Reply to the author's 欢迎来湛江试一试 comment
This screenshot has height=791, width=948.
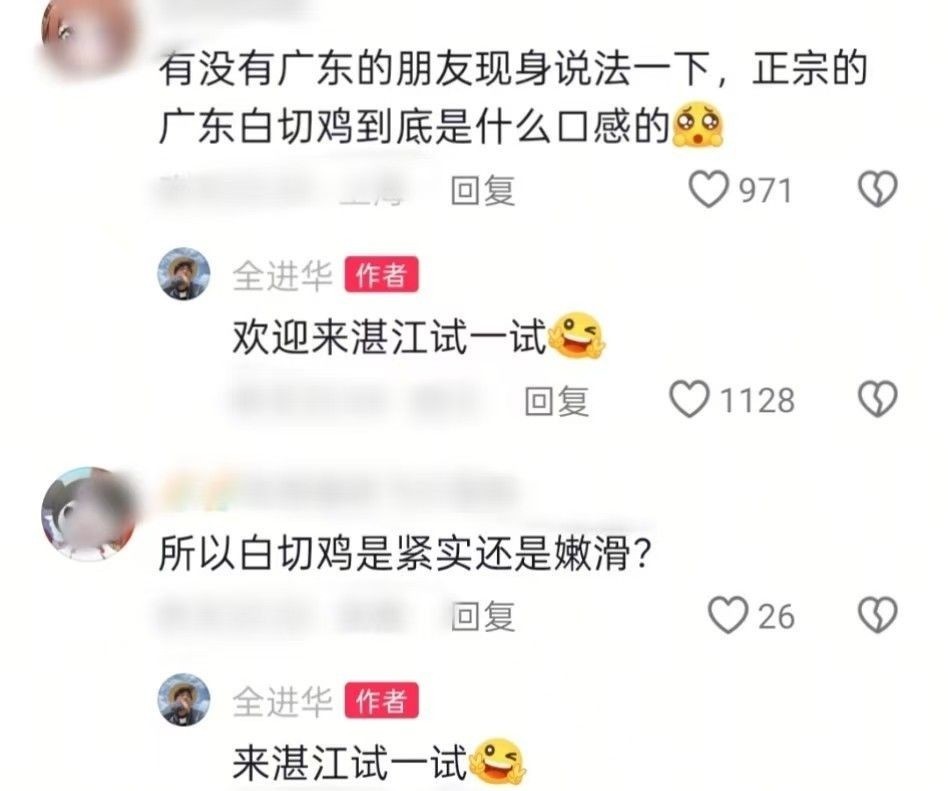pyautogui.click(x=557, y=401)
